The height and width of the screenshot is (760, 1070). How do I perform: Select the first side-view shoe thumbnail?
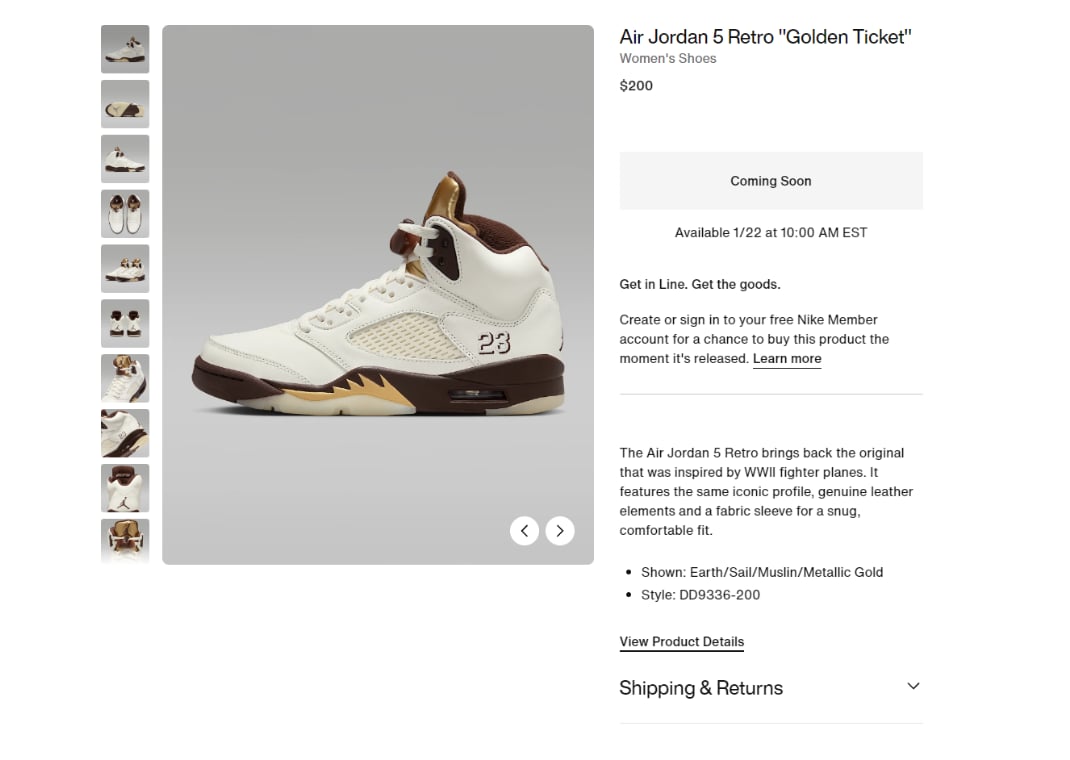[125, 49]
